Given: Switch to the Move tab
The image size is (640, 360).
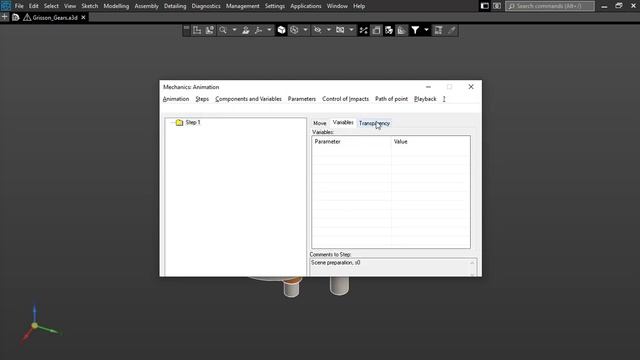Looking at the screenshot, I should click(320, 123).
